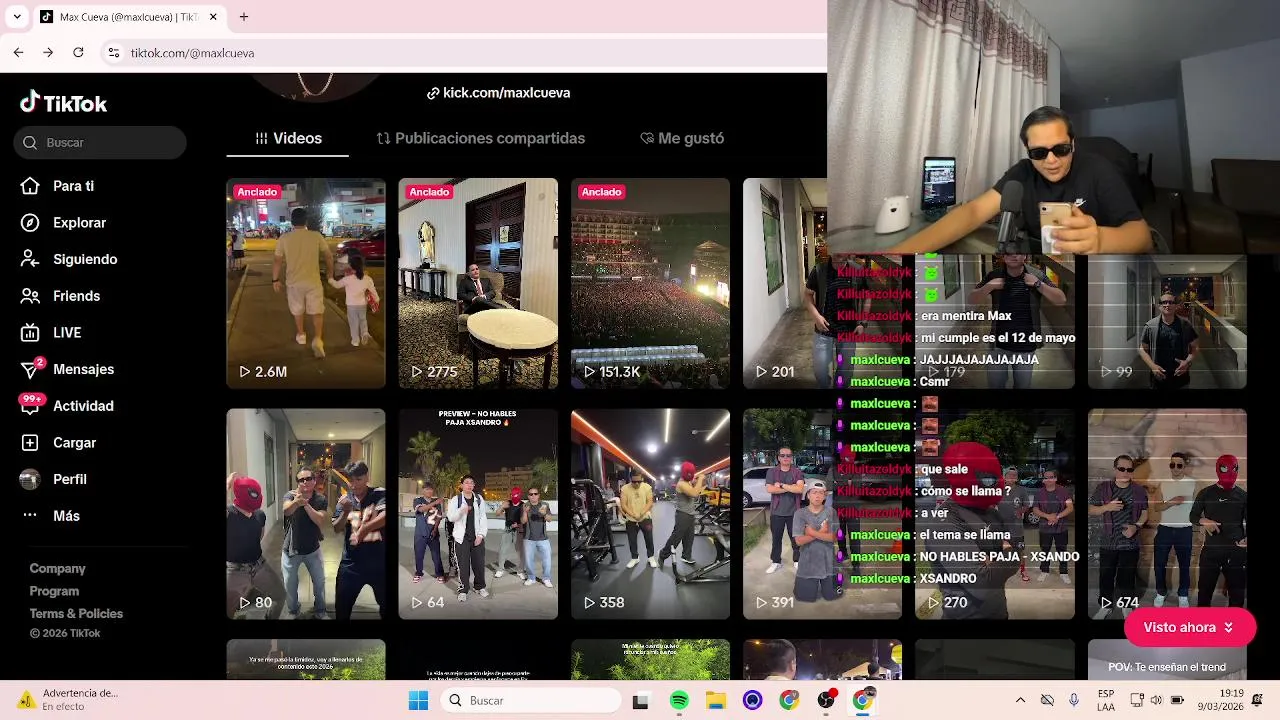Click the Explorar compass icon
This screenshot has width=1280, height=720.
click(30, 223)
